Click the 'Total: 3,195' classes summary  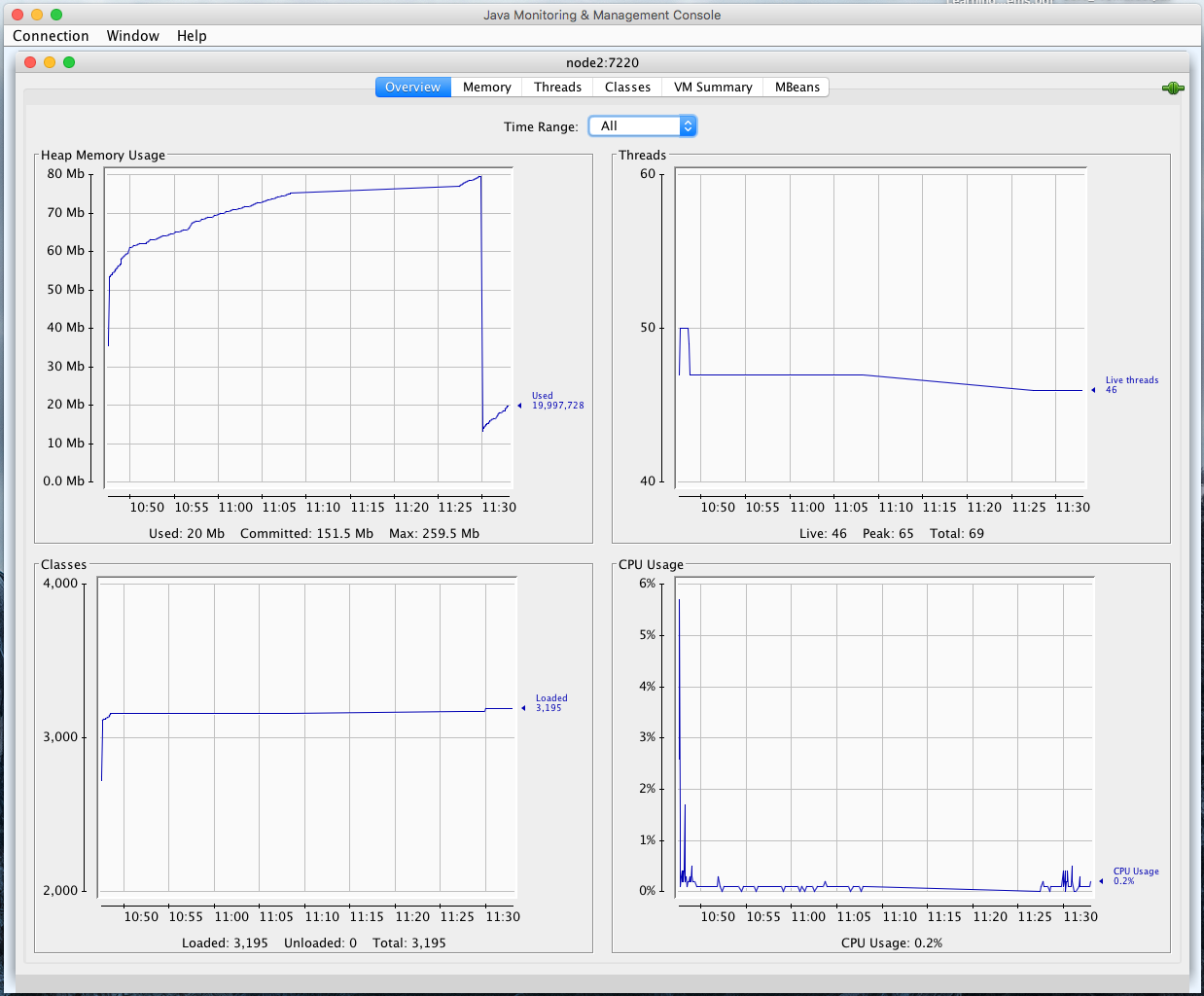coord(409,943)
